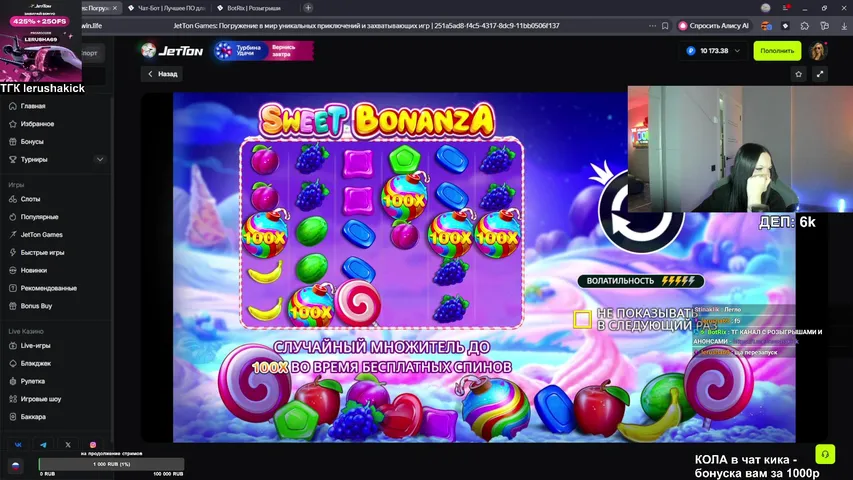Open fullscreen mode with expand arrows icon
The width and height of the screenshot is (853, 480).
click(820, 74)
